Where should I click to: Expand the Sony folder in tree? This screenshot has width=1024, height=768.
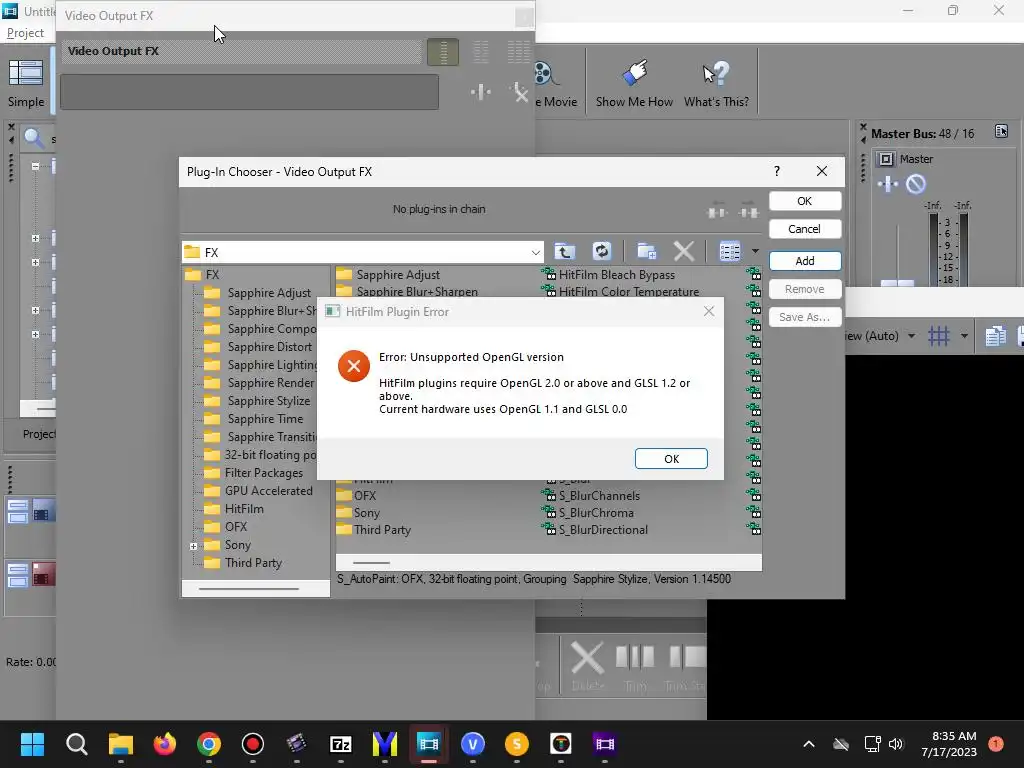[193, 546]
